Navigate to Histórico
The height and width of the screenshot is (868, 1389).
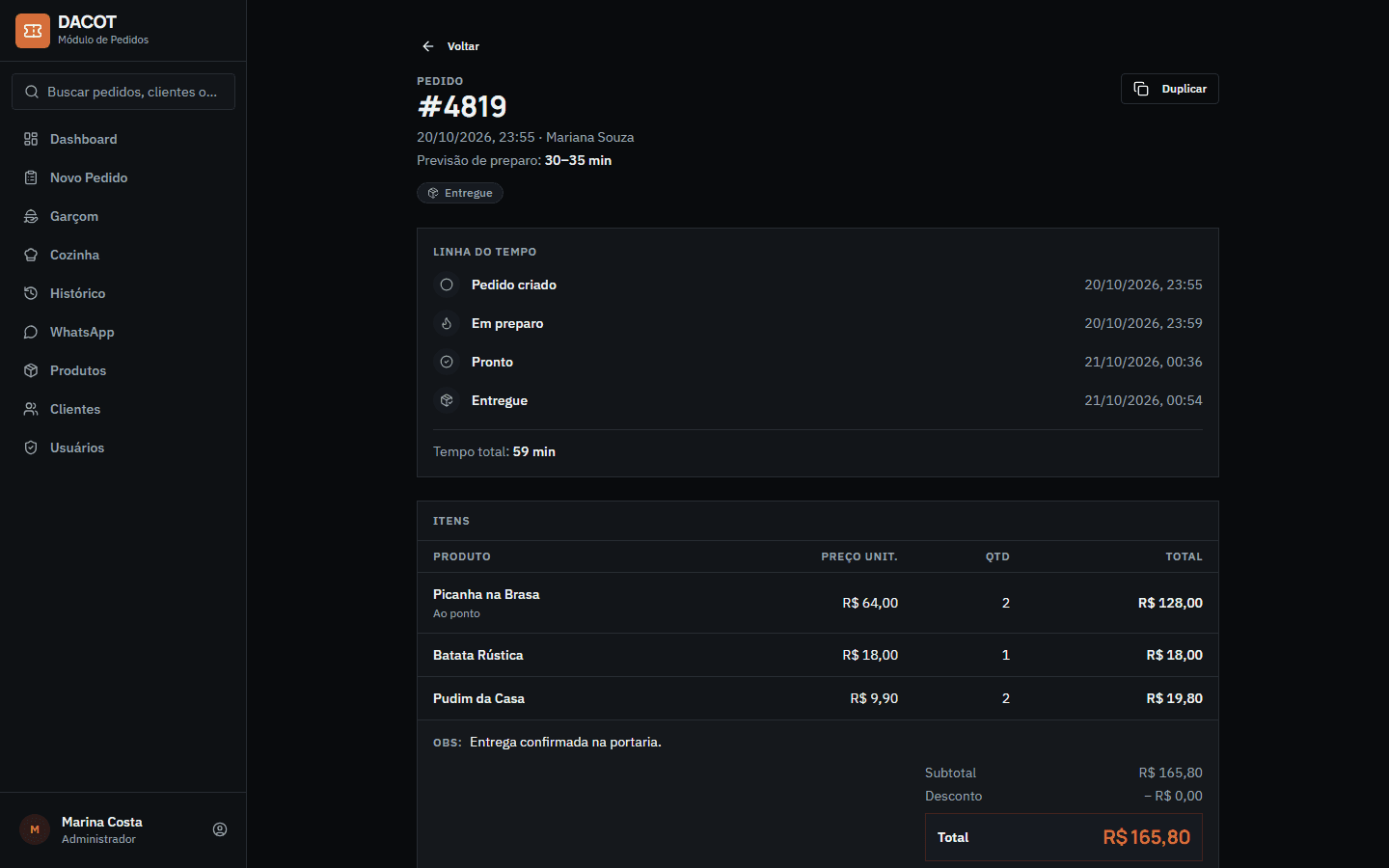[123, 293]
